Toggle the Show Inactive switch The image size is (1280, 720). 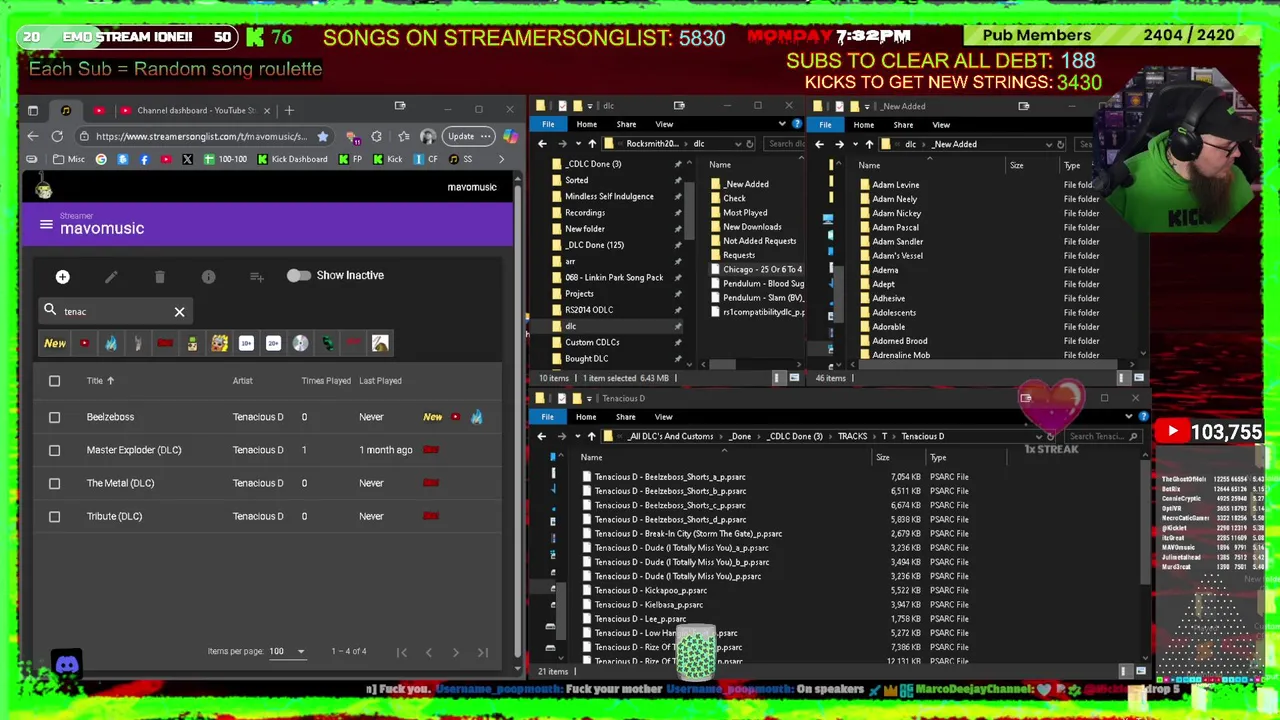(x=298, y=275)
